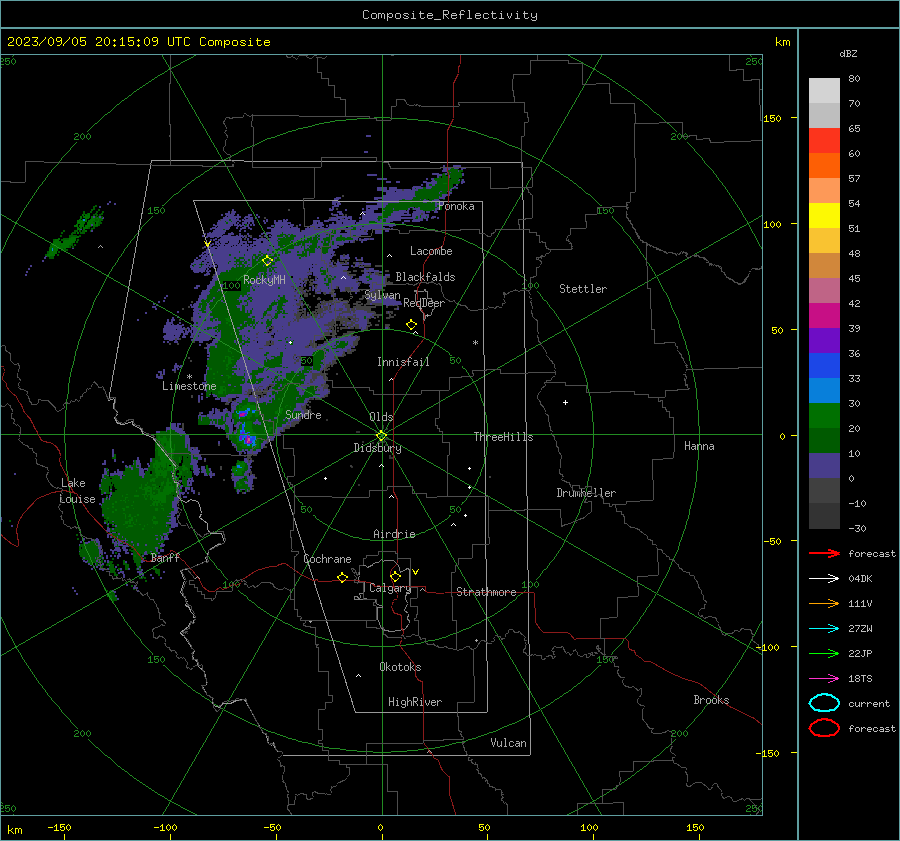Click the Banff town label
The image size is (900, 841).
click(x=165, y=558)
